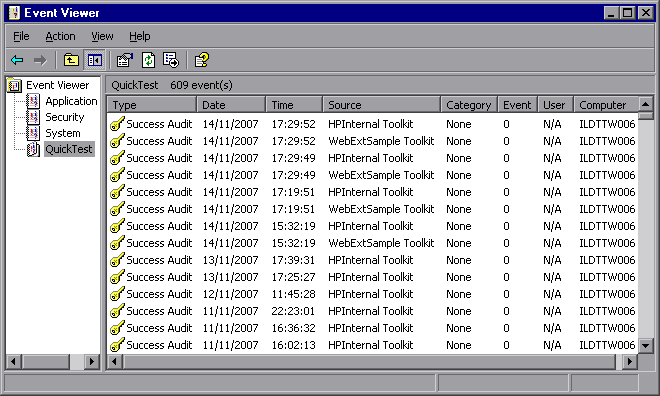Sort by the Category column header
This screenshot has height=396, width=660.
pyautogui.click(x=469, y=105)
